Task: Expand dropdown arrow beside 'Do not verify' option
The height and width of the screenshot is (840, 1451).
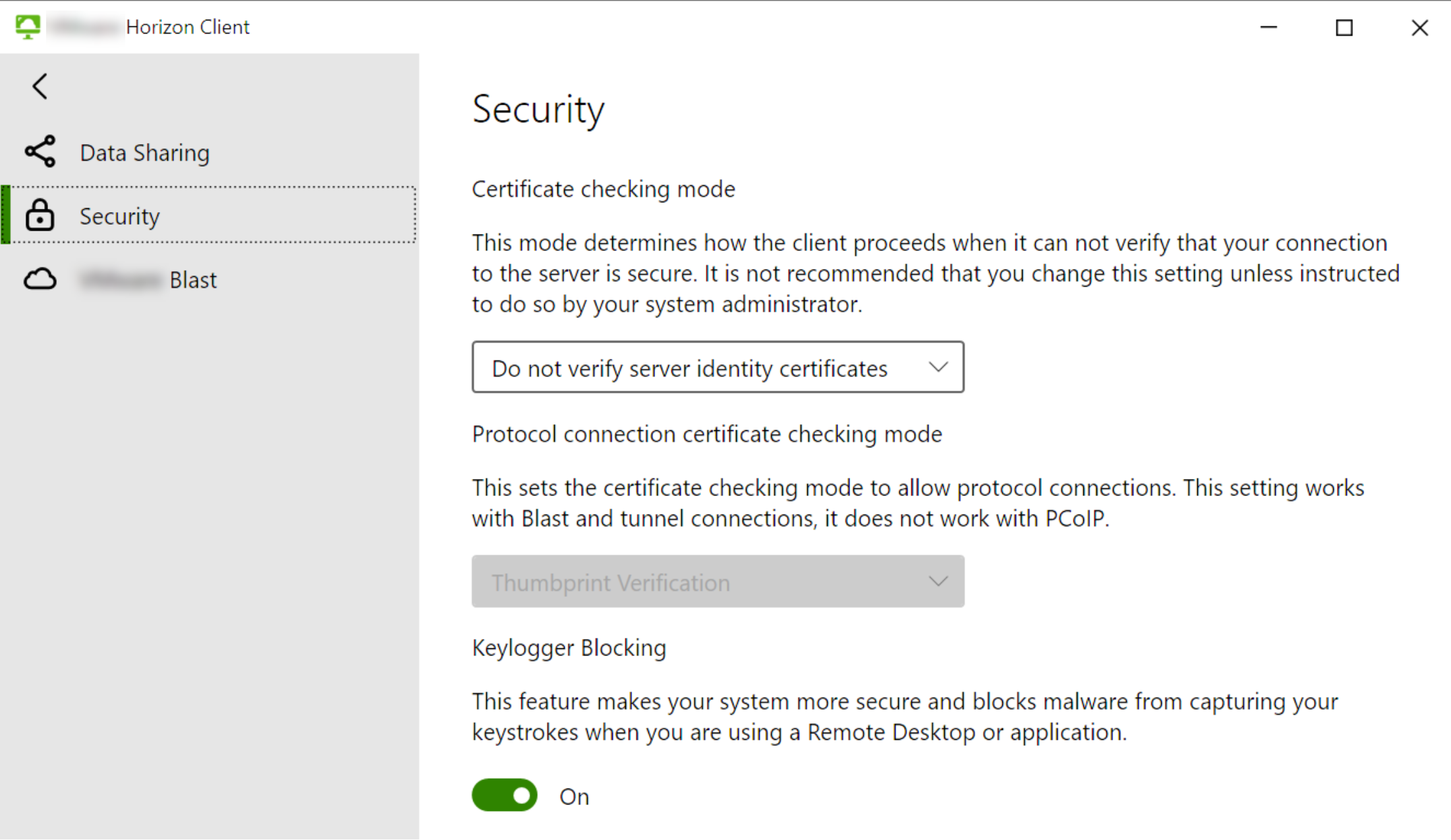Action: coord(938,367)
